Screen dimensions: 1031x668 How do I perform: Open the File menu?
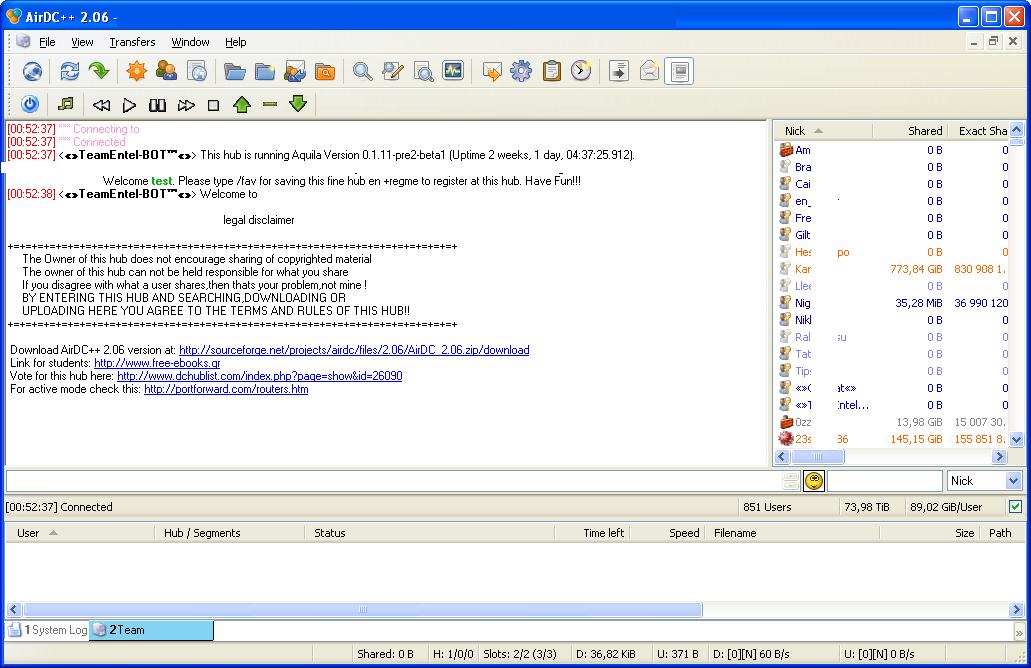(x=47, y=42)
